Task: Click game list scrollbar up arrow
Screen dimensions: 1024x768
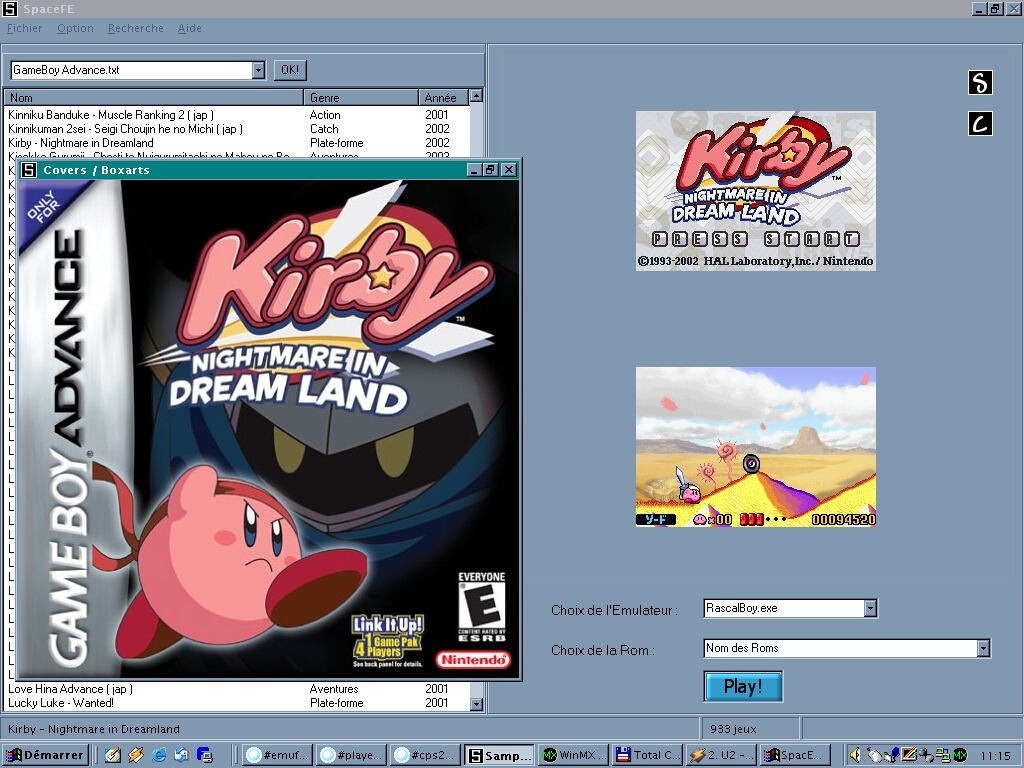Action: 476,95
